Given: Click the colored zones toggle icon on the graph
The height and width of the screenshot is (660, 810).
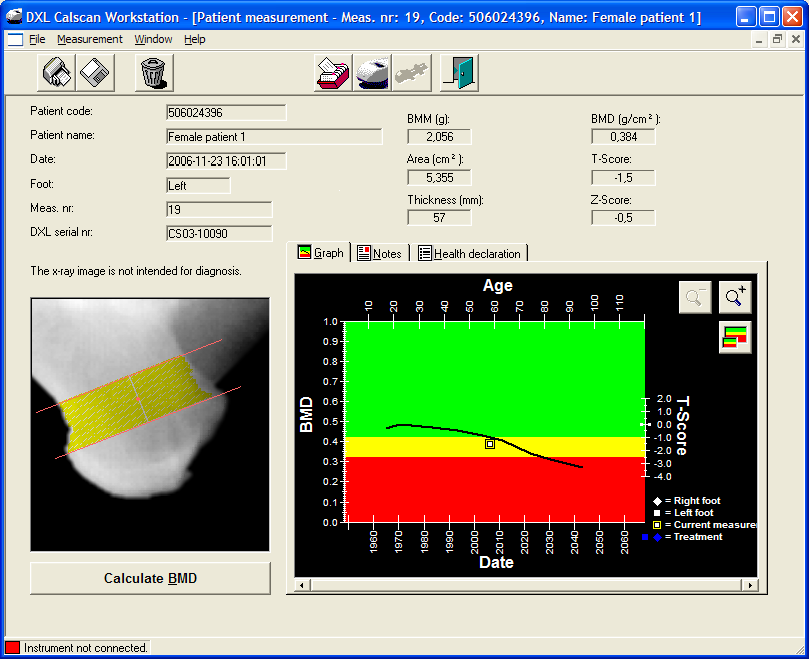Looking at the screenshot, I should (x=735, y=337).
